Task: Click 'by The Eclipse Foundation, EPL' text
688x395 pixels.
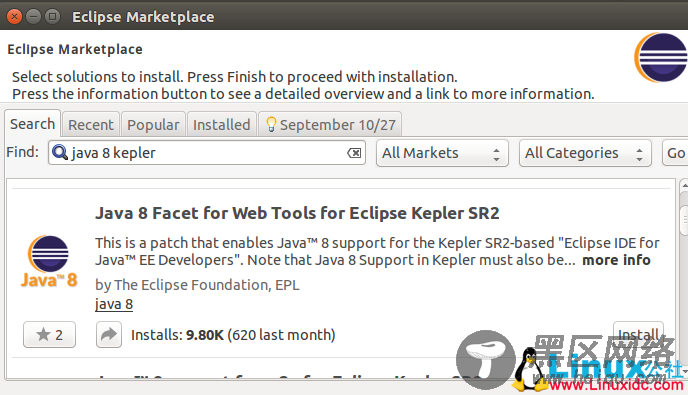Action: click(197, 285)
